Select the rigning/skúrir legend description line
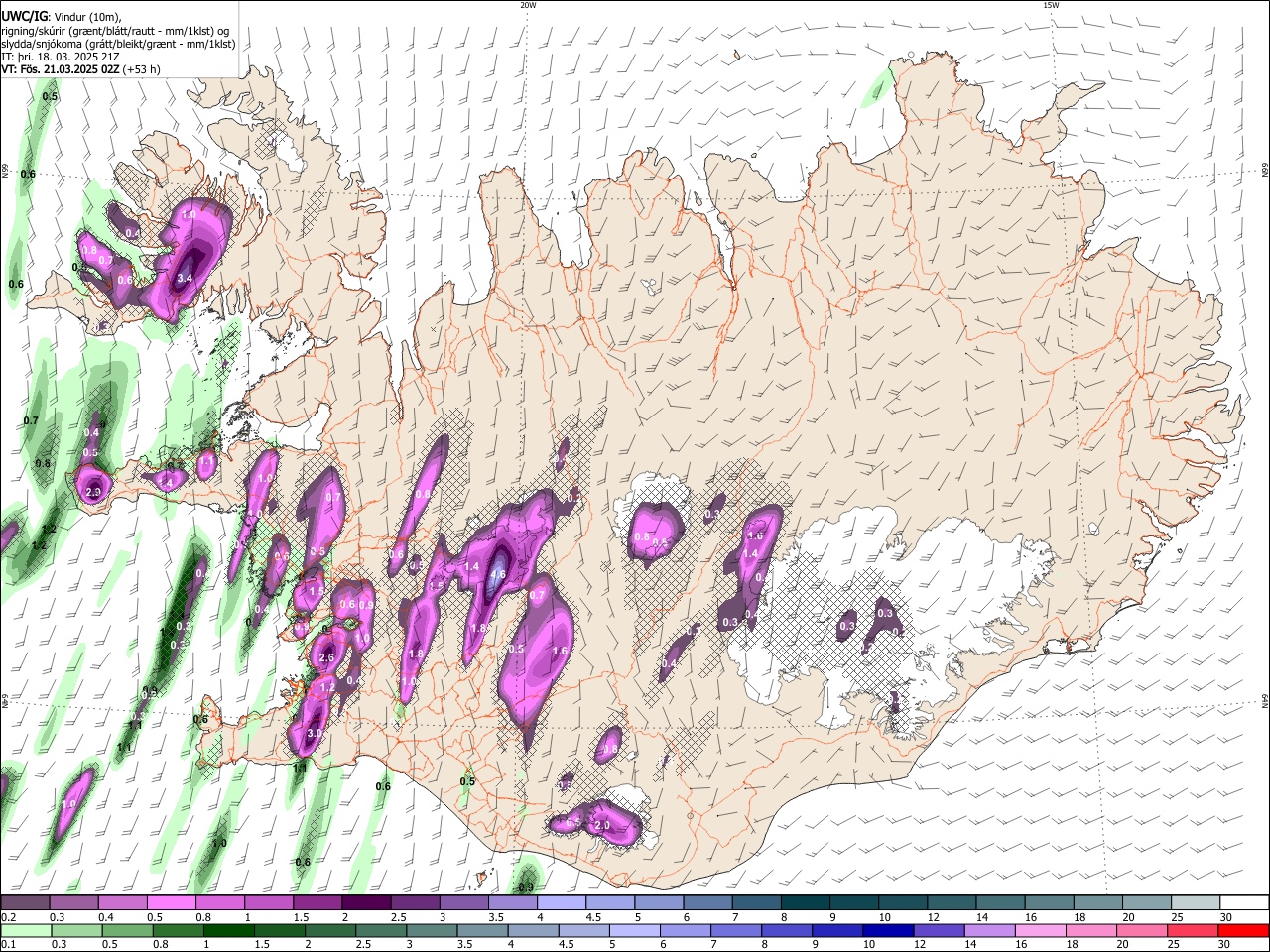The height and width of the screenshot is (952, 1270). click(114, 31)
